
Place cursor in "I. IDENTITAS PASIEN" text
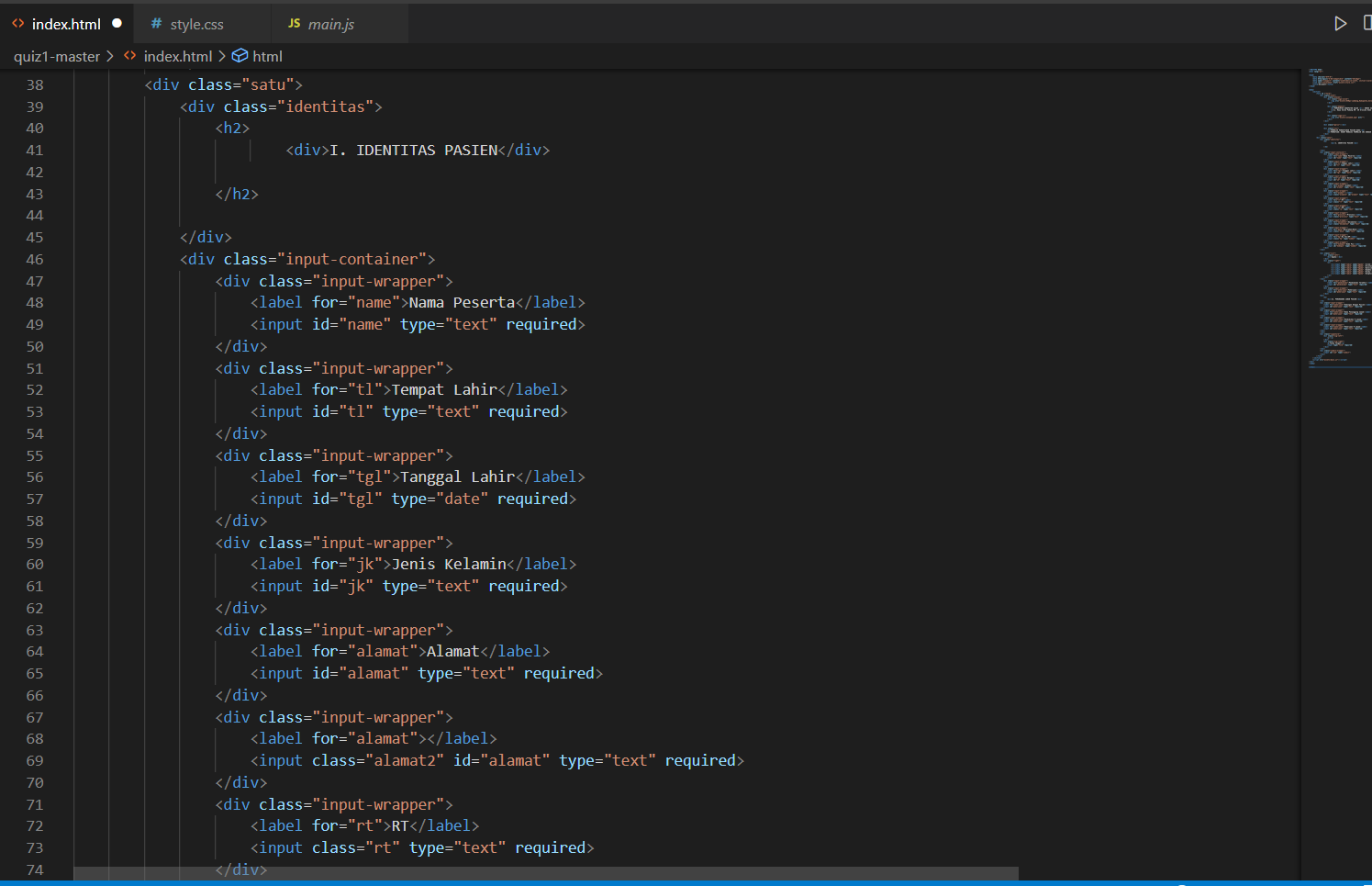pyautogui.click(x=414, y=150)
